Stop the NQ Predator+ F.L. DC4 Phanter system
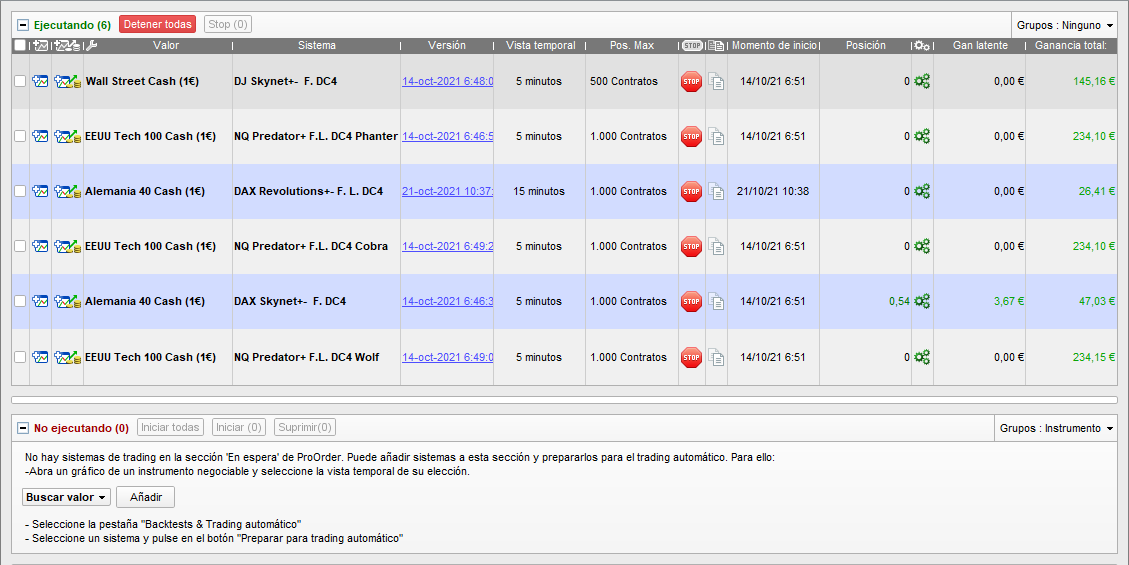This screenshot has width=1129, height=565. click(x=691, y=136)
